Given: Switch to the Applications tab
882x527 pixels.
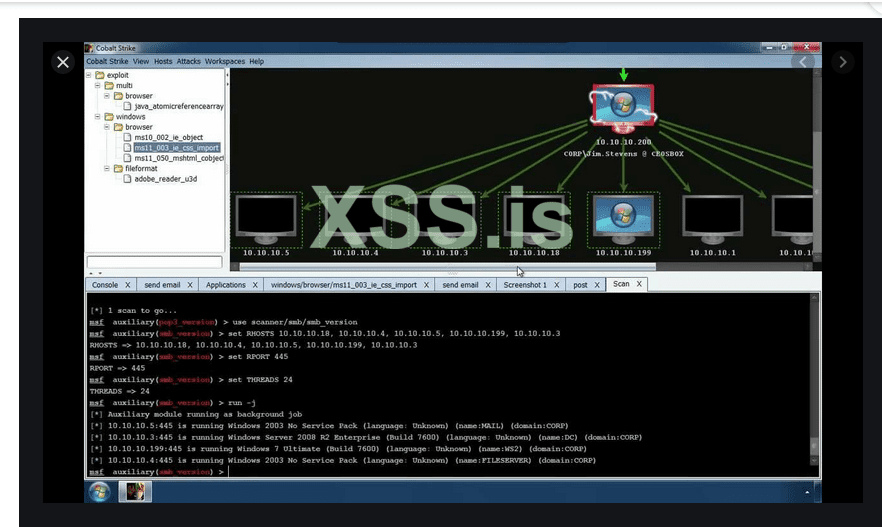Looking at the screenshot, I should click(226, 285).
